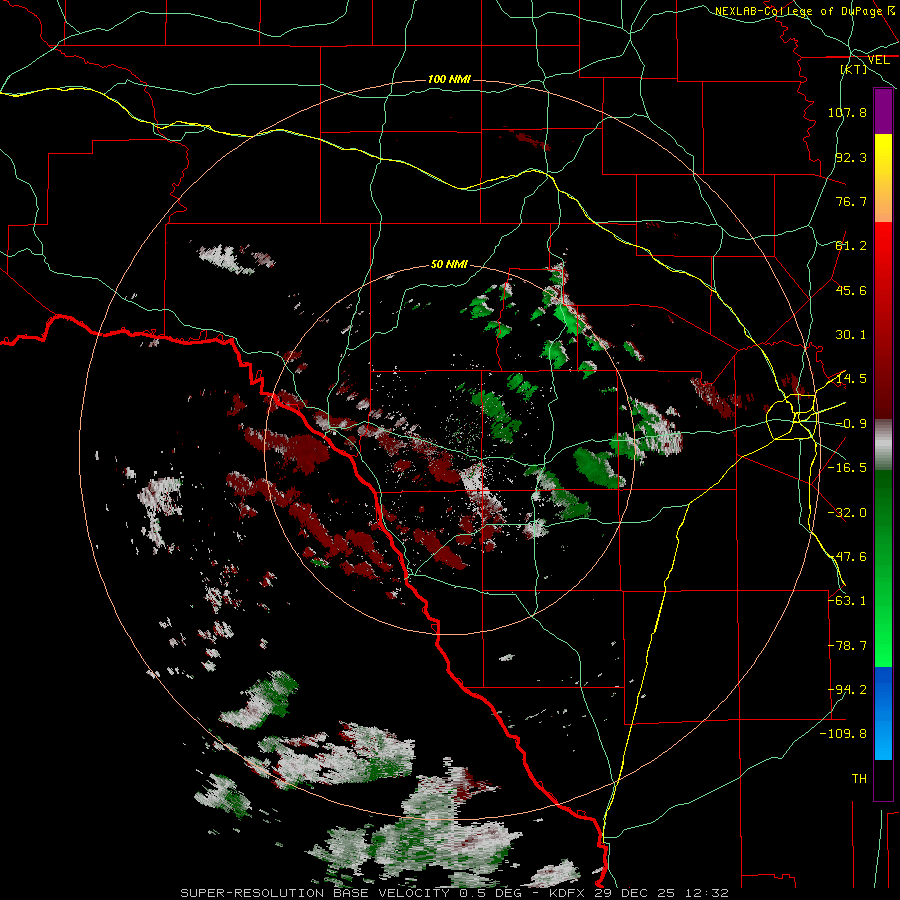Click the 107.8 velocity scale value
The width and height of the screenshot is (900, 900).
(847, 112)
